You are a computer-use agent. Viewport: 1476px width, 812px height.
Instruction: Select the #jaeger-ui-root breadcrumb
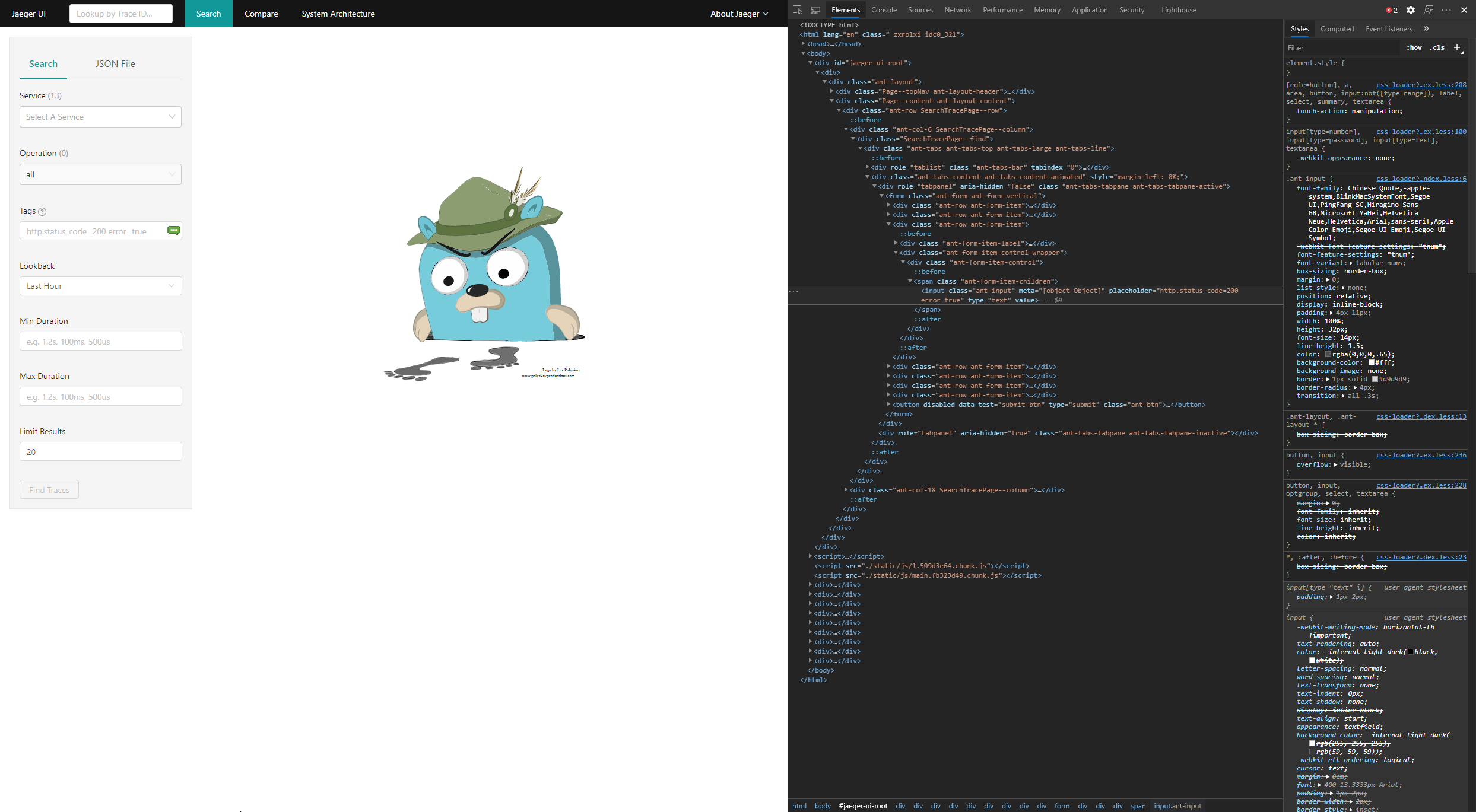(x=863, y=806)
